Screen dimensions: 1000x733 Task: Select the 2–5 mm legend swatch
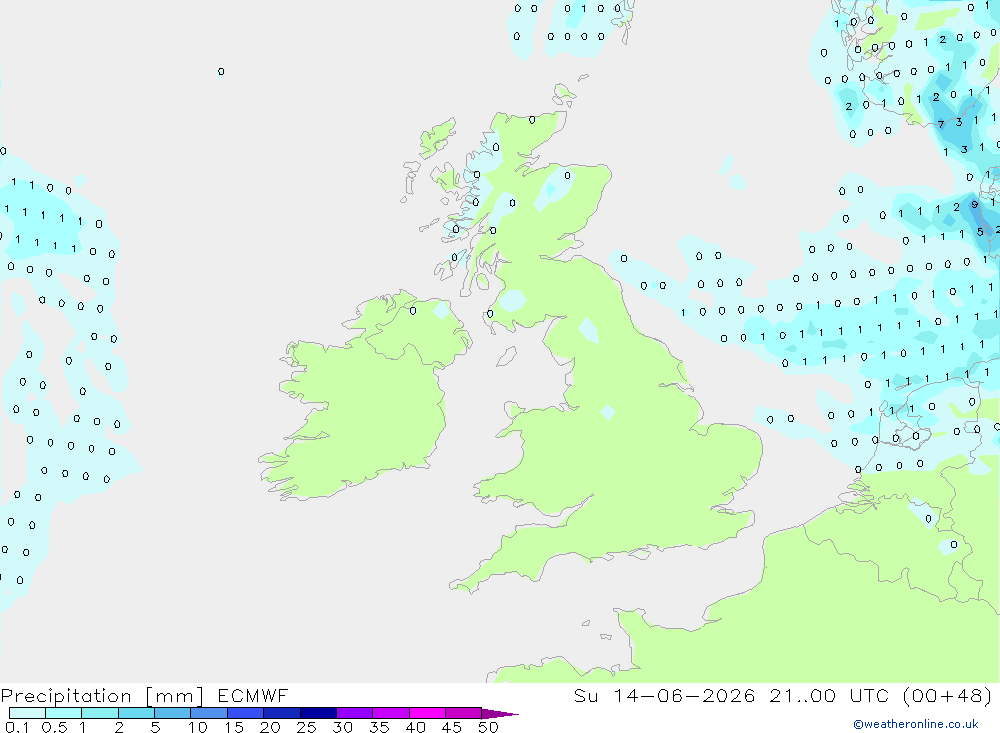click(x=136, y=713)
